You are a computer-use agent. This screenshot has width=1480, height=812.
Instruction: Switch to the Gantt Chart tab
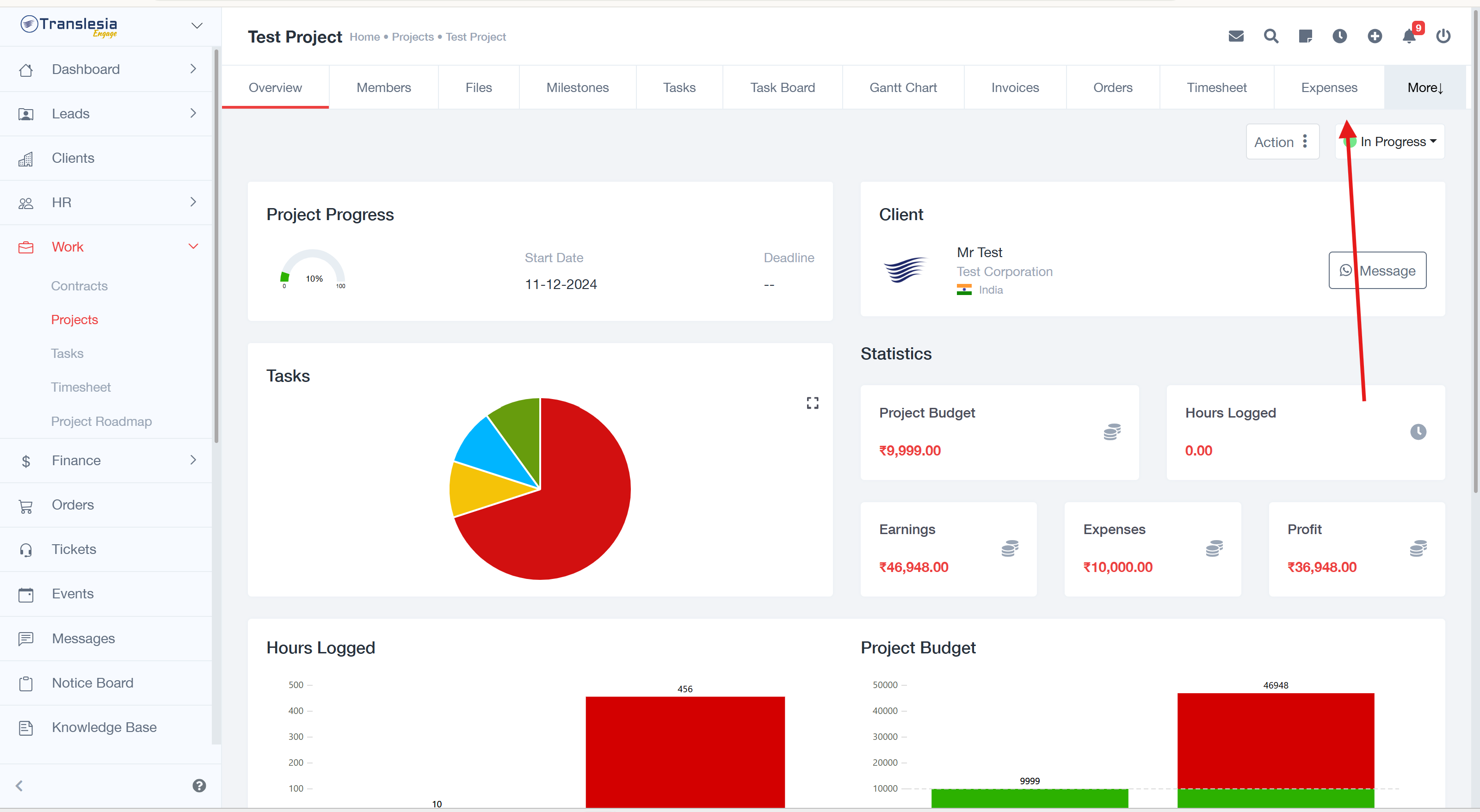(x=903, y=88)
